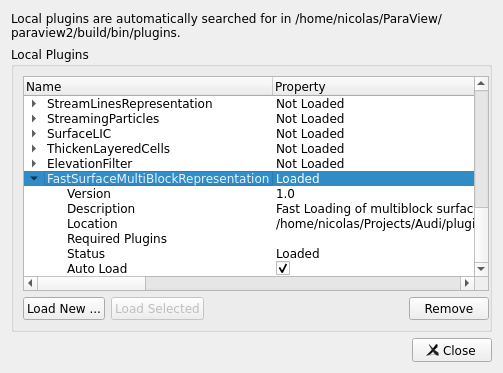Screen dimensions: 503x373
Task: Expand the StreamLinesRepresentation plugin entry
Action: point(34,104)
